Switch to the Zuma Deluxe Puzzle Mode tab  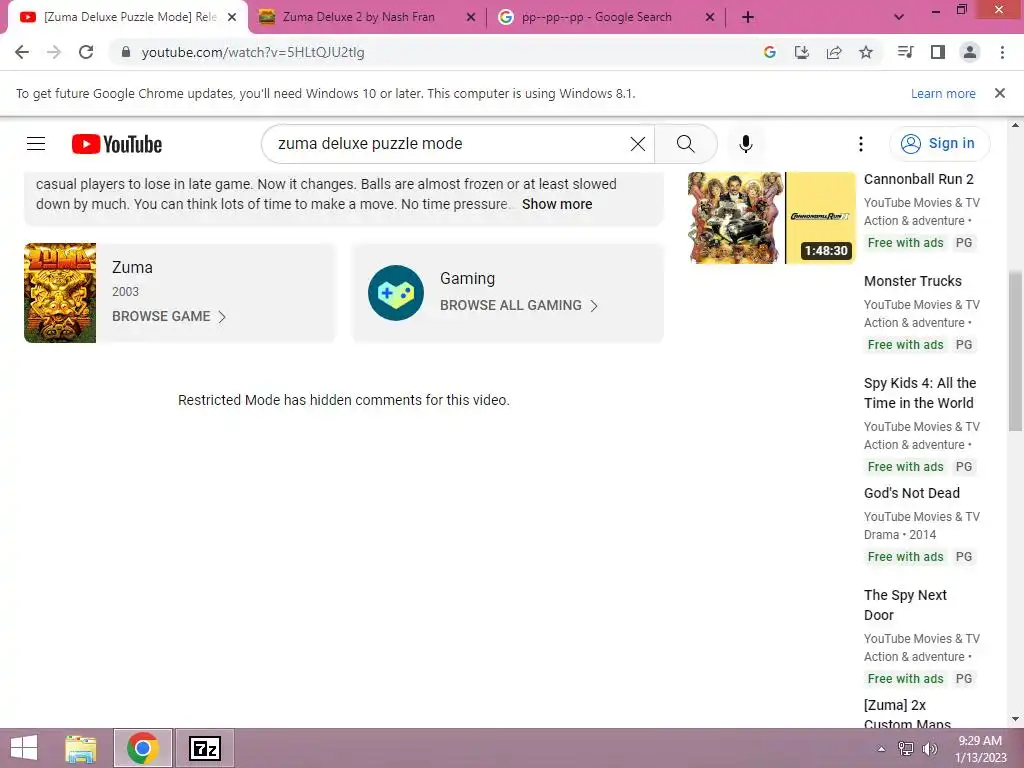point(130,17)
